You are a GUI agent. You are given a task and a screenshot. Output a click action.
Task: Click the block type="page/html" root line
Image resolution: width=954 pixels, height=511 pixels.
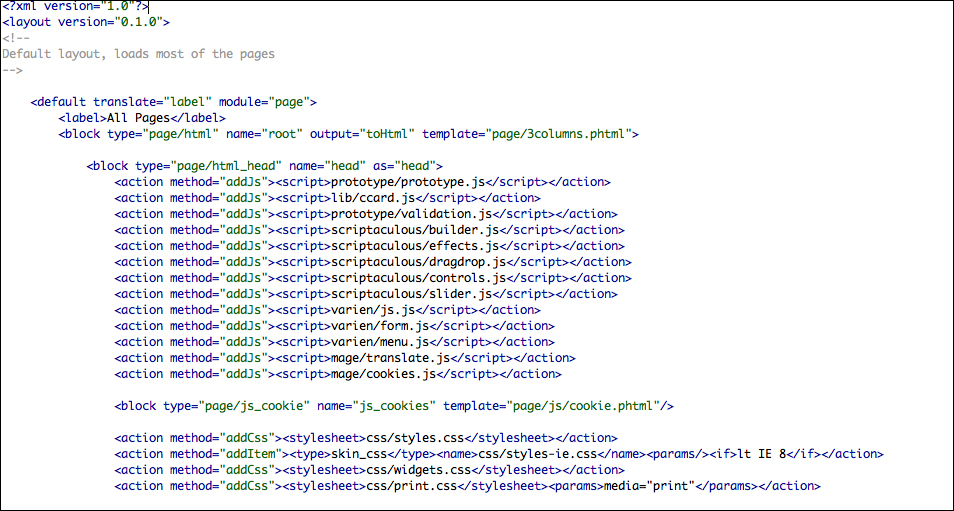pyautogui.click(x=349, y=134)
